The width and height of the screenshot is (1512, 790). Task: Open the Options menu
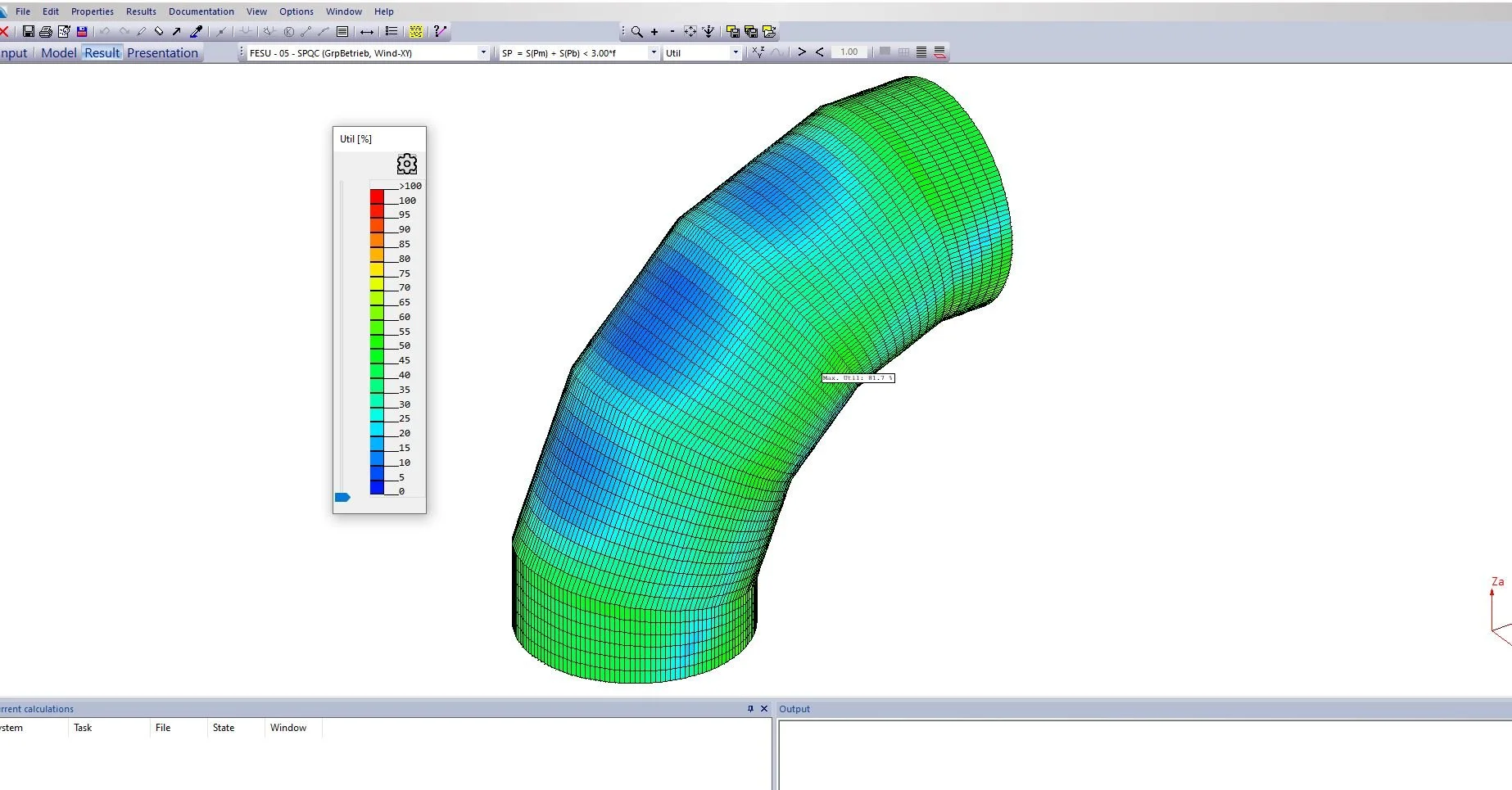coord(297,11)
